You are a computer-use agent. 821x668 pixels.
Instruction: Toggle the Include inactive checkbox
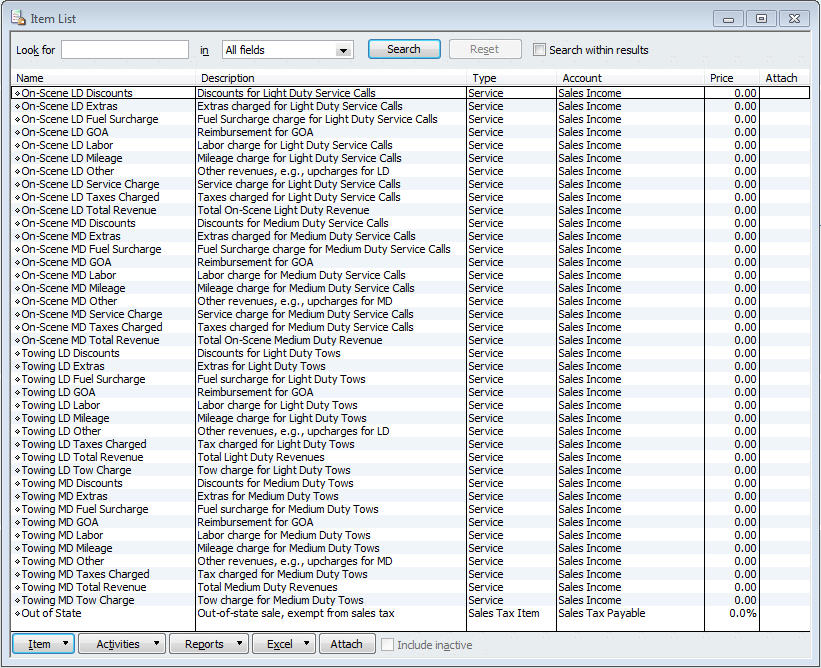click(387, 645)
